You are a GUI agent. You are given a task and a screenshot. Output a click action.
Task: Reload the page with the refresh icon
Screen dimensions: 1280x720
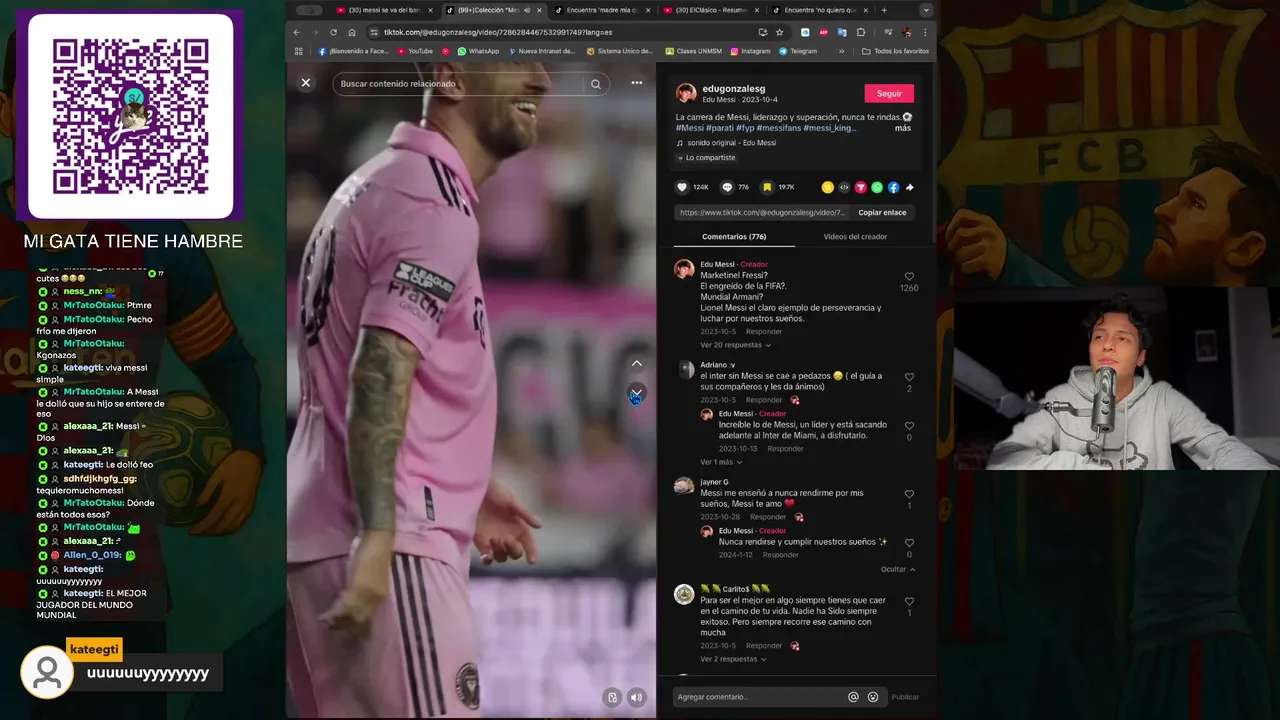click(333, 32)
